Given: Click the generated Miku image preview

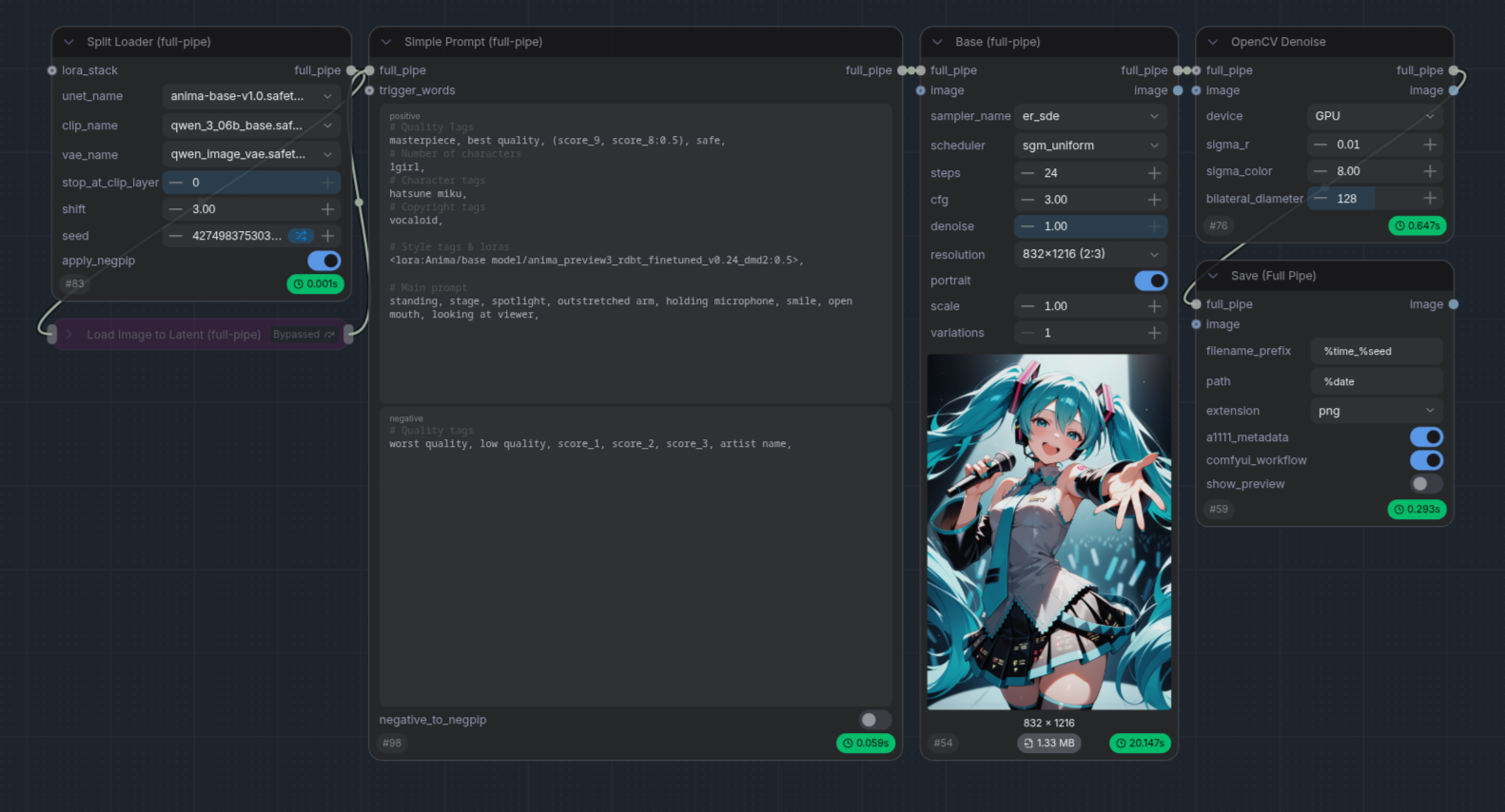Looking at the screenshot, I should (x=1049, y=532).
